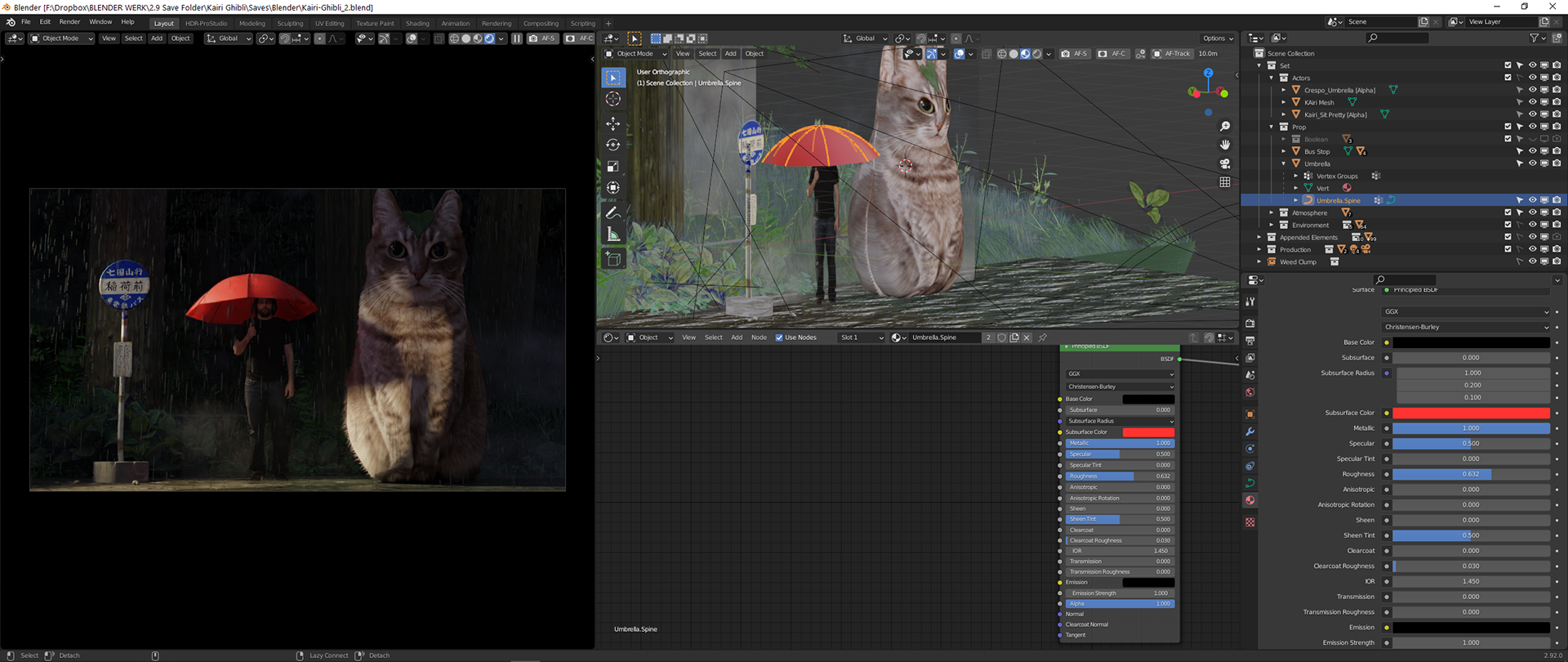The width and height of the screenshot is (1568, 662).
Task: Hide Umbrella.Spine with its eye icon
Action: (1532, 200)
